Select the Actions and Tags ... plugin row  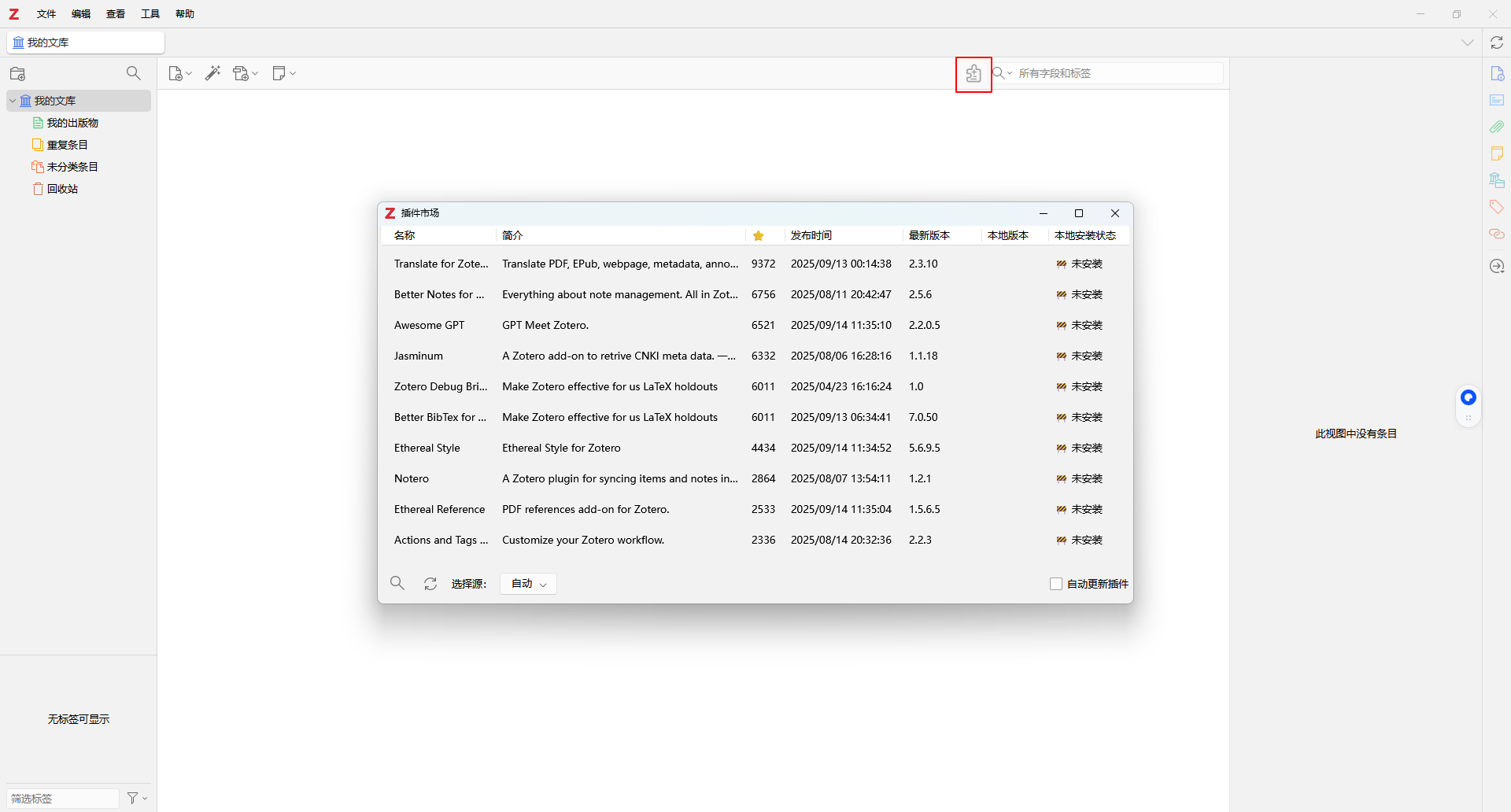coord(755,540)
